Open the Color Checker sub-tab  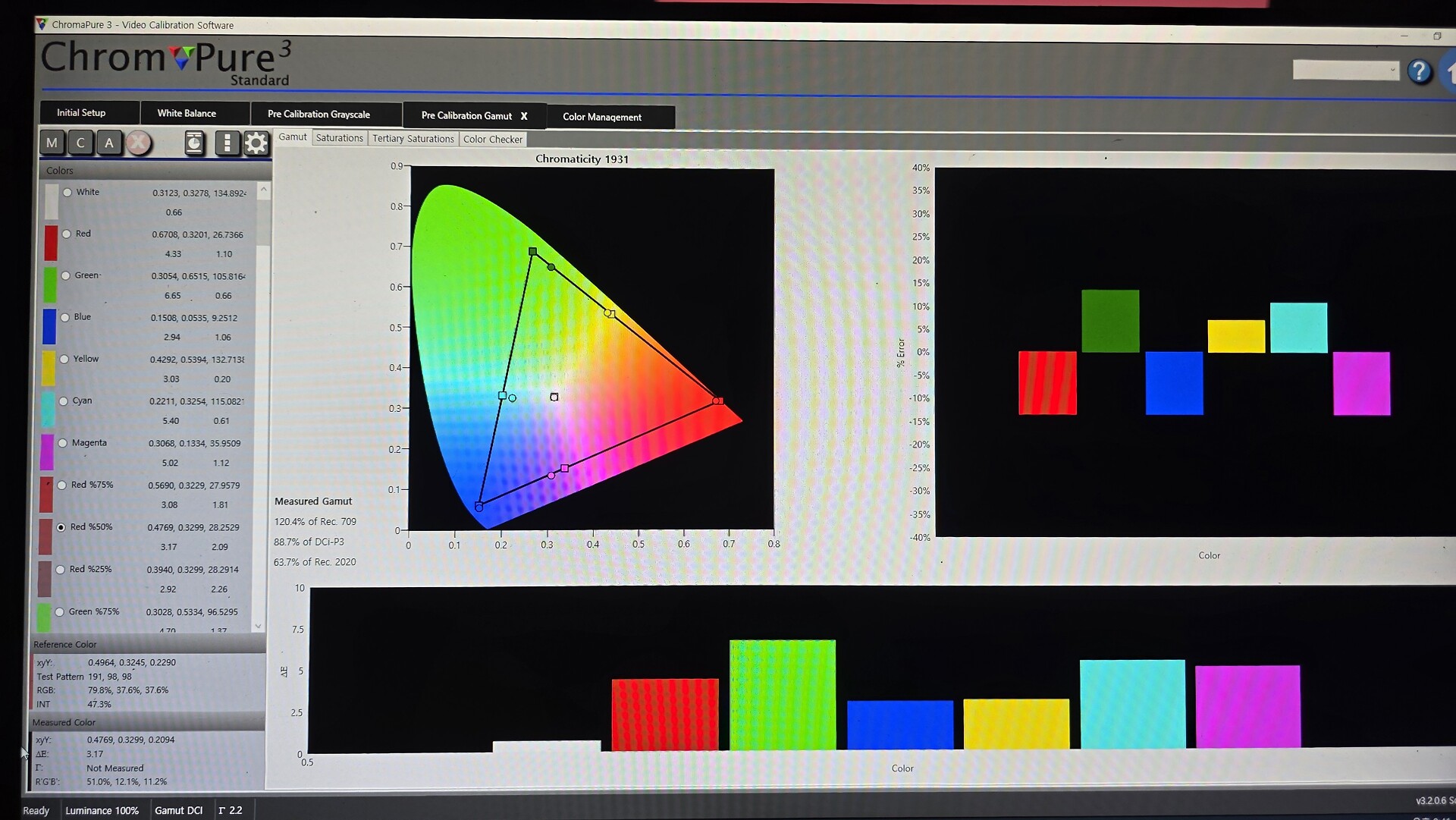click(x=493, y=140)
